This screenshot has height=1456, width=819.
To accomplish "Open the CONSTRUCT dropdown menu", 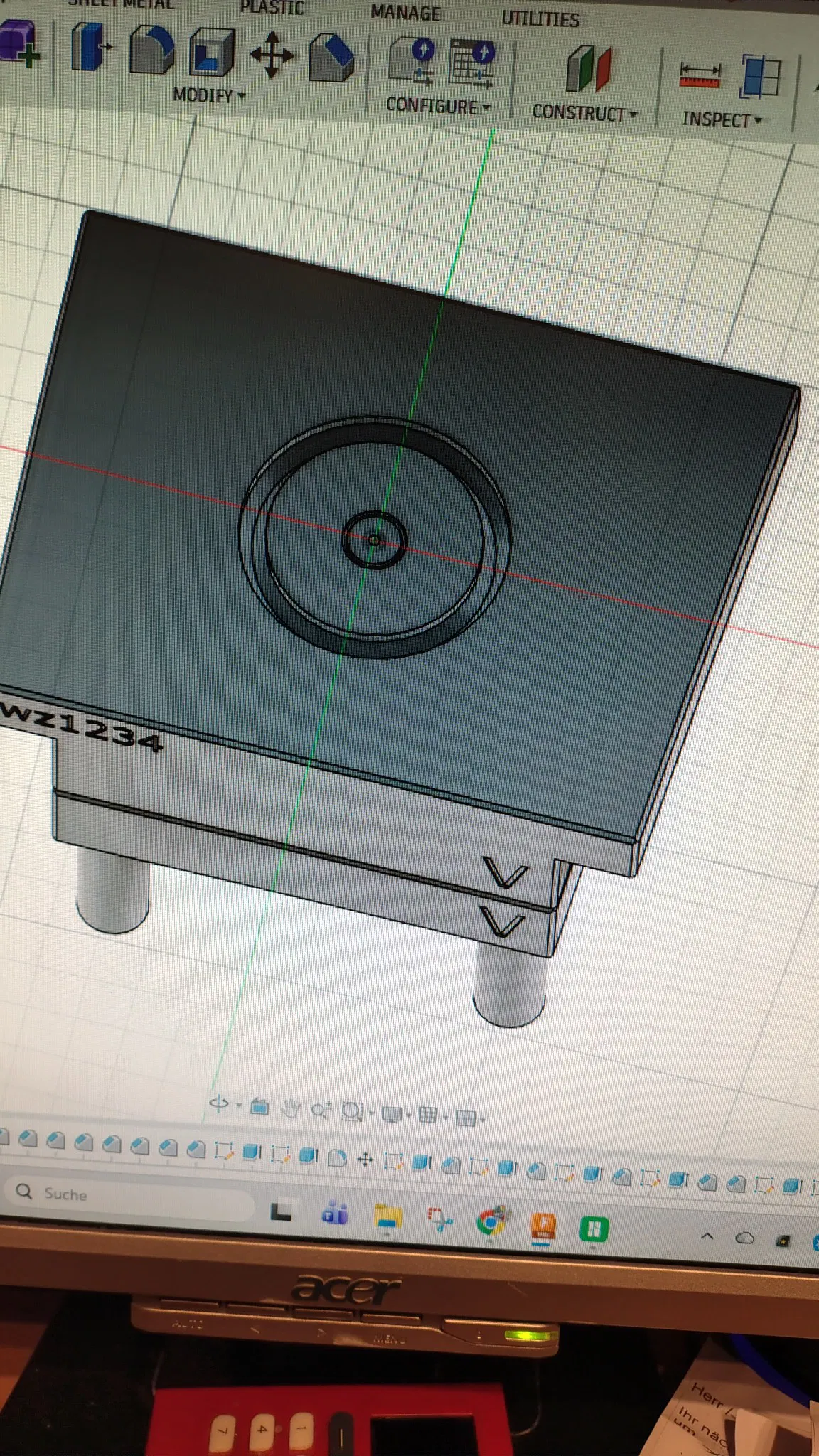I will (x=584, y=113).
